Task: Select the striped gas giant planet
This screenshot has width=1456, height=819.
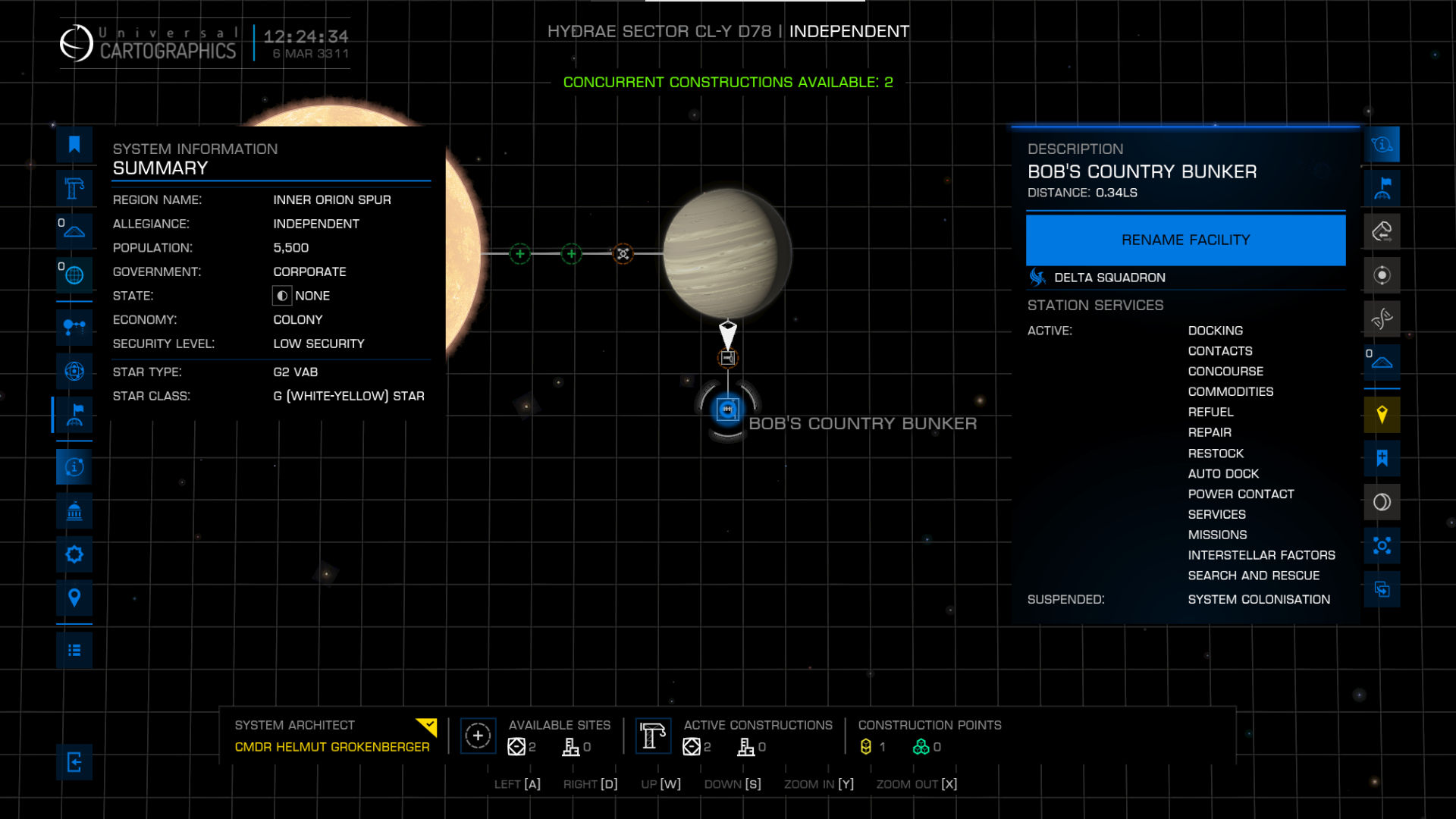Action: tap(726, 253)
